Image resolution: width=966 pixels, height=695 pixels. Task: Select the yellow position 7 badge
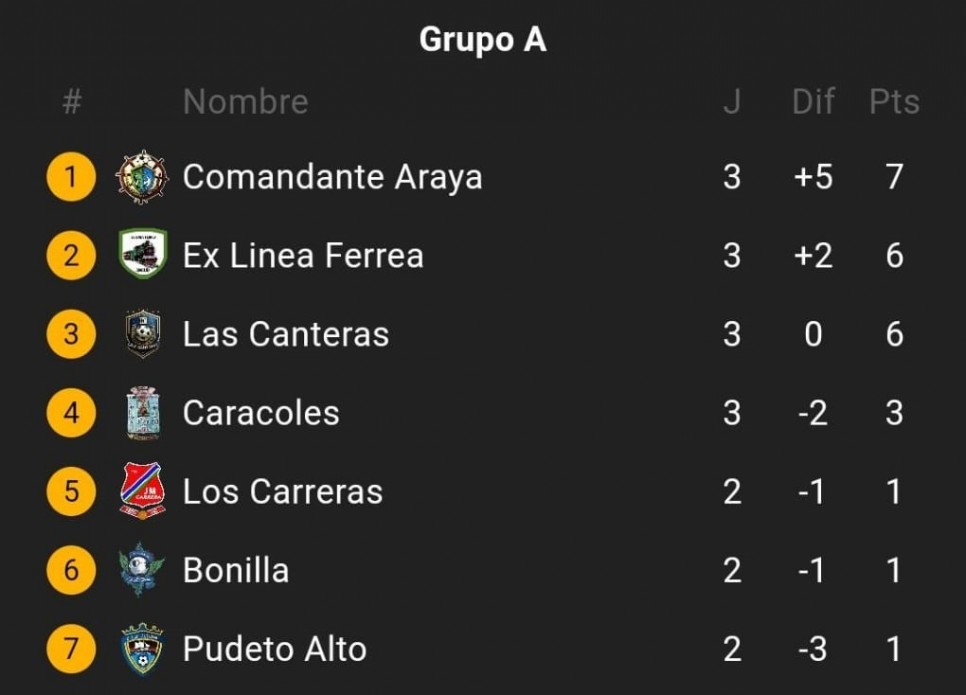(71, 649)
